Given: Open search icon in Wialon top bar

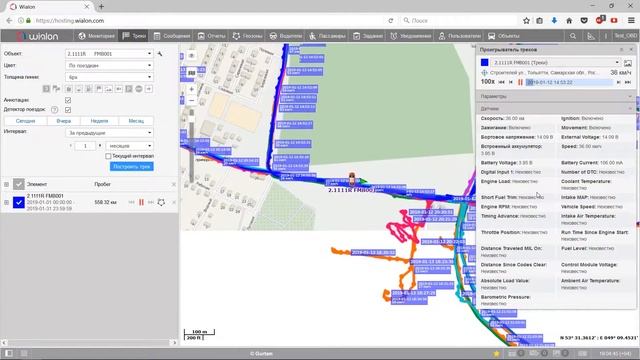Looking at the screenshot, I should pyautogui.click(x=573, y=36).
